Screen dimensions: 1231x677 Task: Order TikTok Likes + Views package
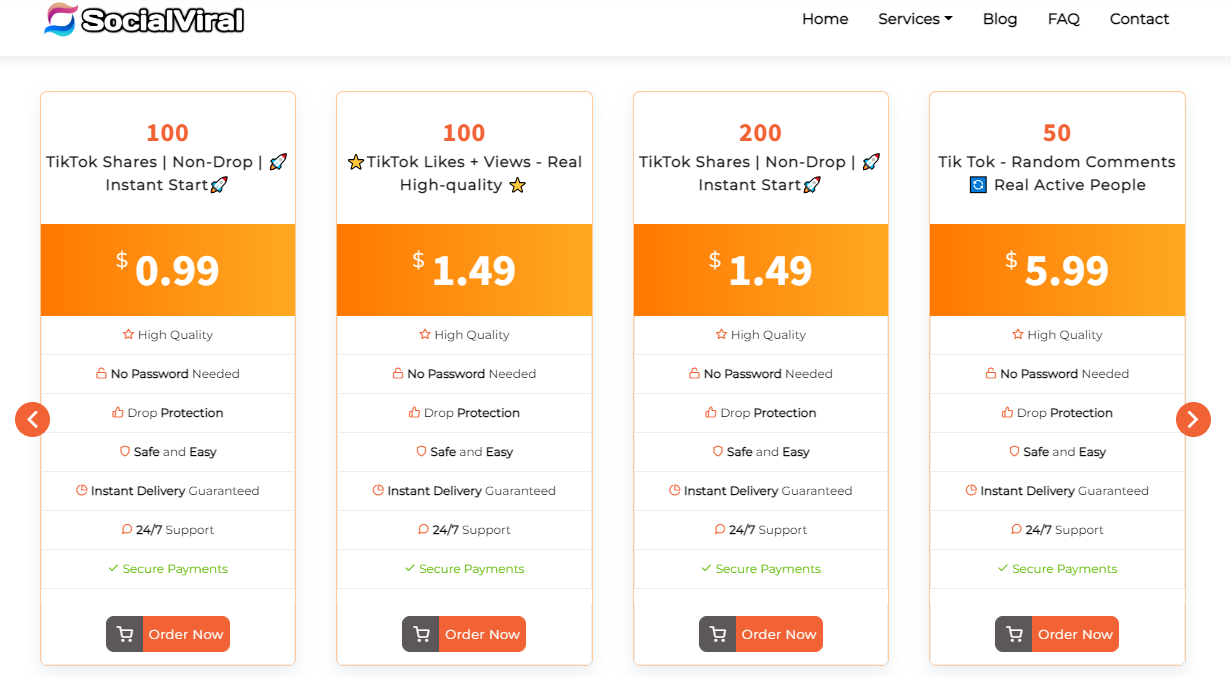click(x=464, y=634)
